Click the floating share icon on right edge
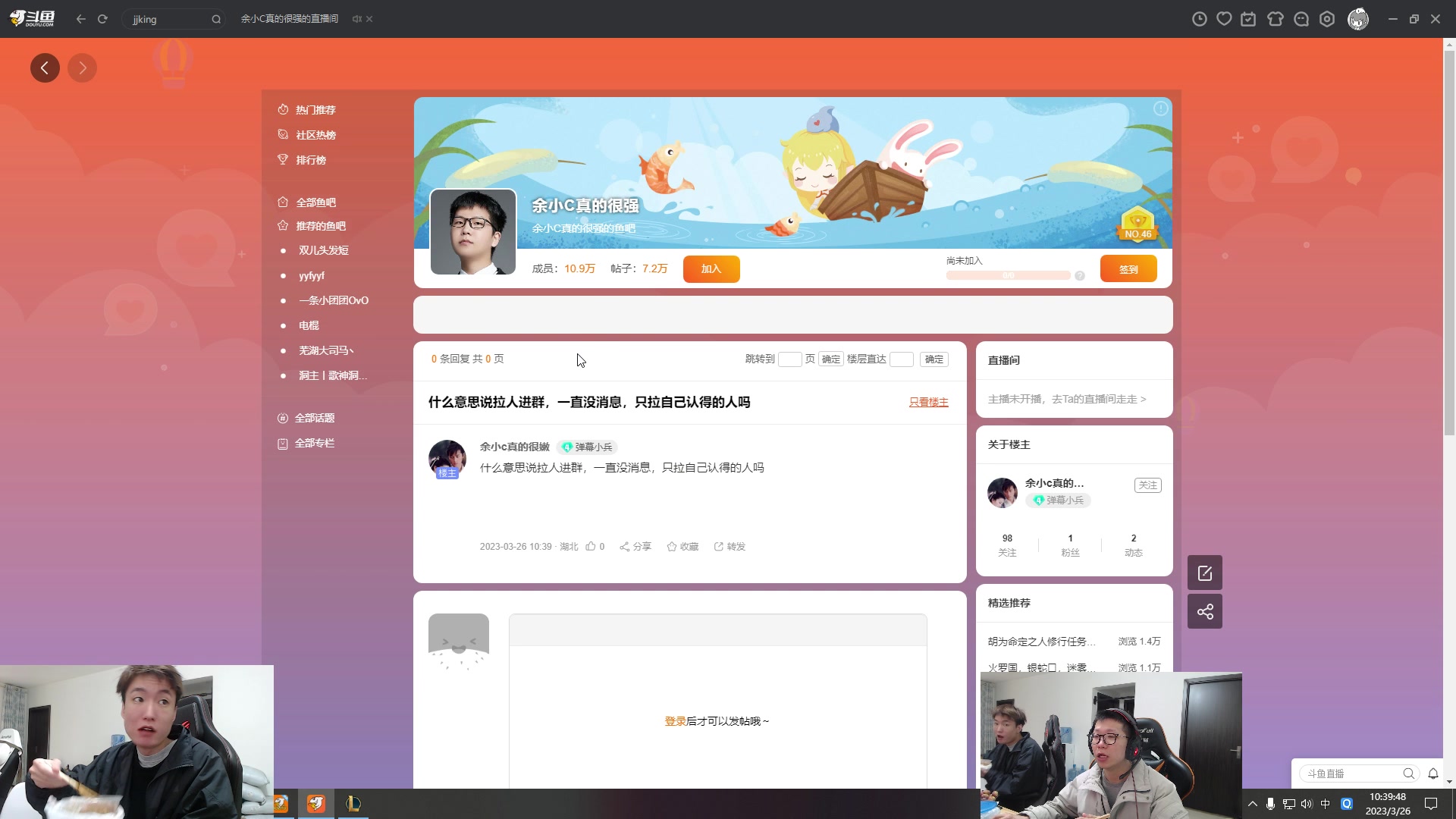The width and height of the screenshot is (1456, 819). click(x=1205, y=610)
